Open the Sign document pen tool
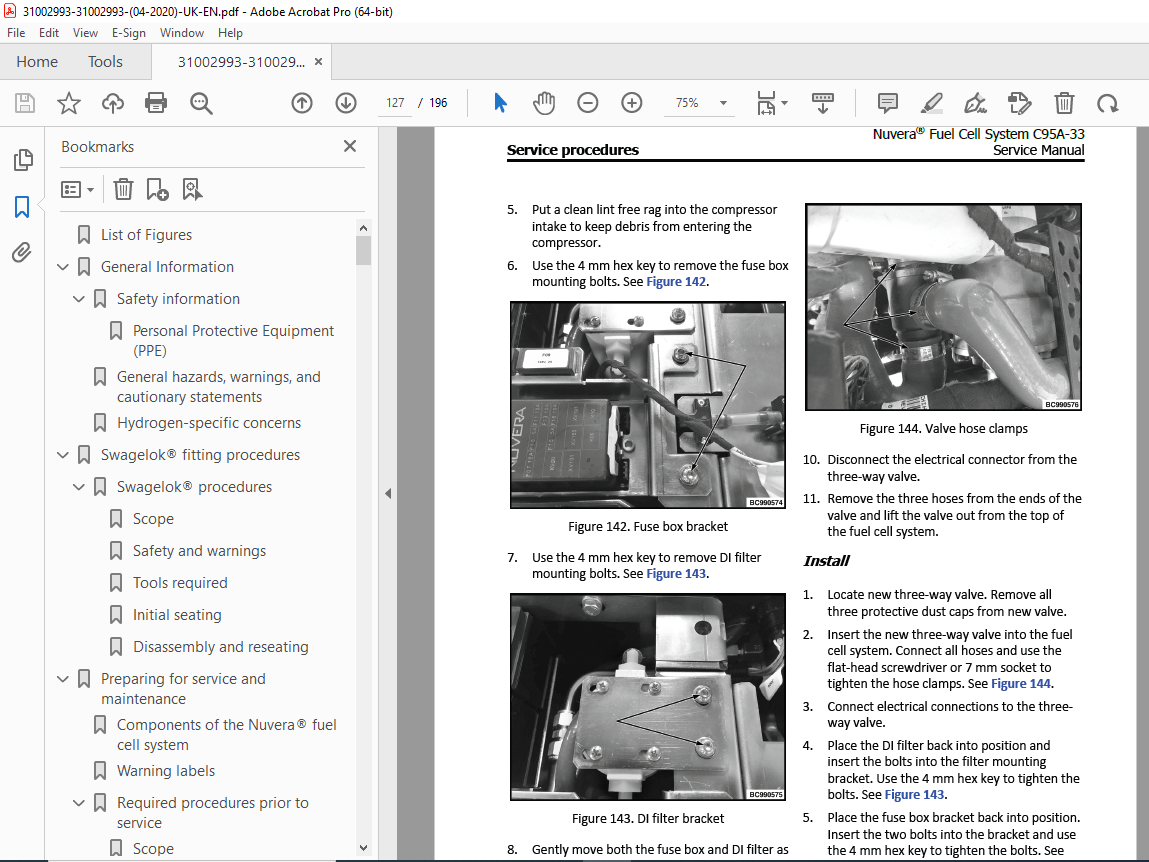The width and height of the screenshot is (1149, 862). [975, 103]
